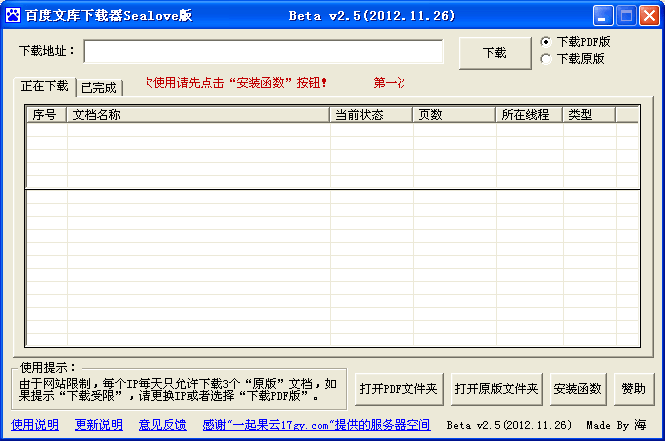Minimize the window using title bar button

click(x=603, y=15)
